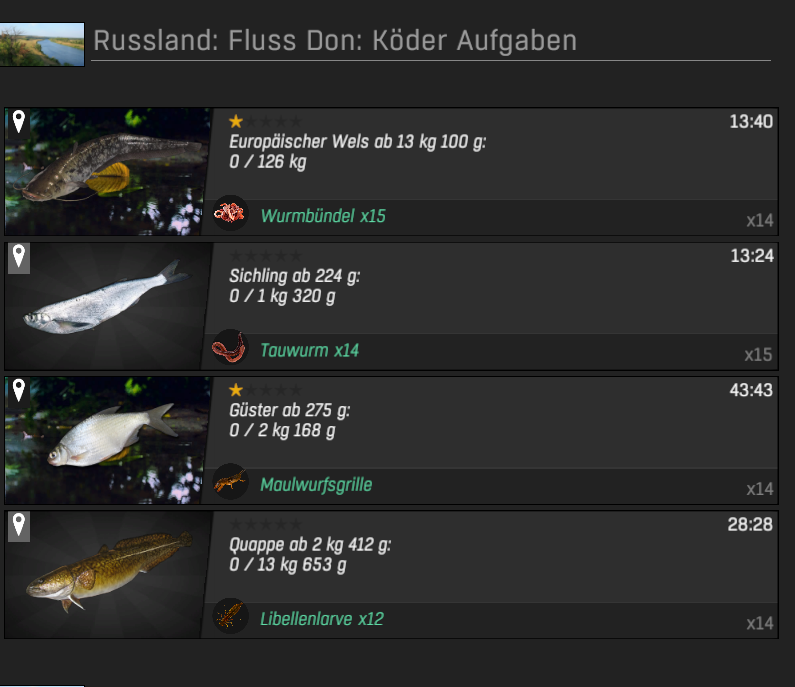Open the Tauwurm x14 reward link
Image resolution: width=795 pixels, height=687 pixels.
pyautogui.click(x=309, y=350)
